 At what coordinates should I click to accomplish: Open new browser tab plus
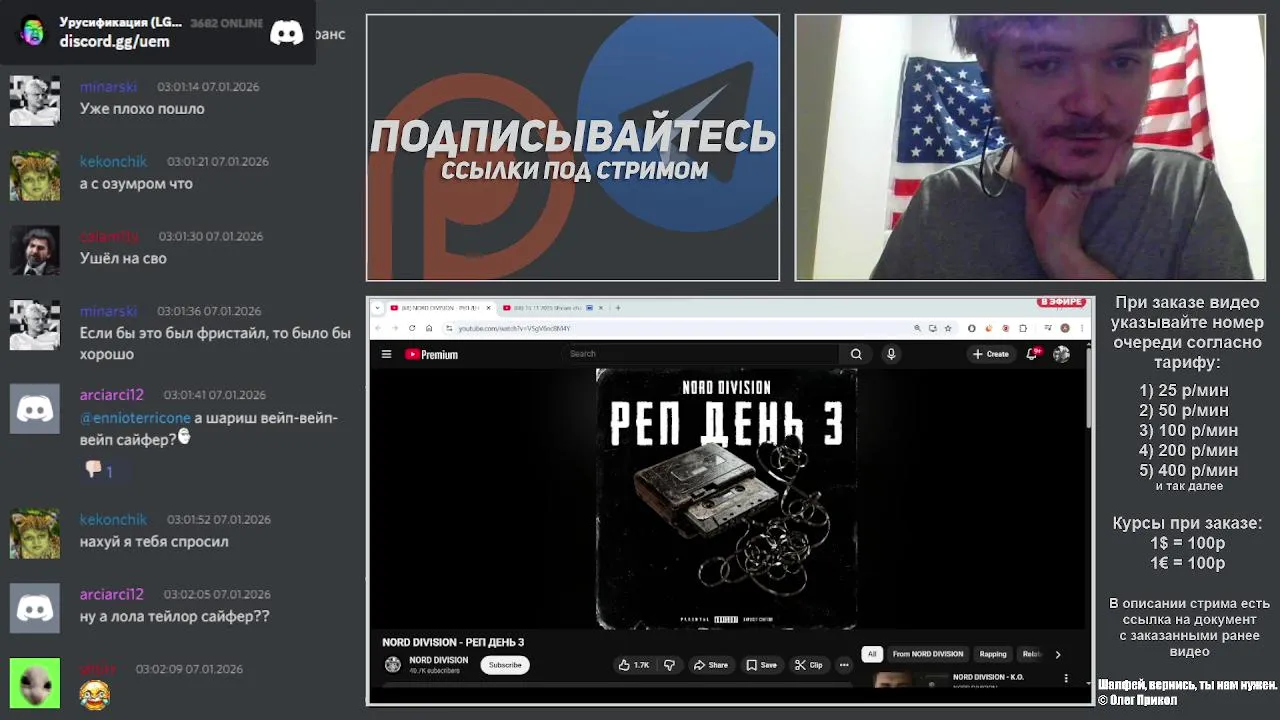point(617,308)
